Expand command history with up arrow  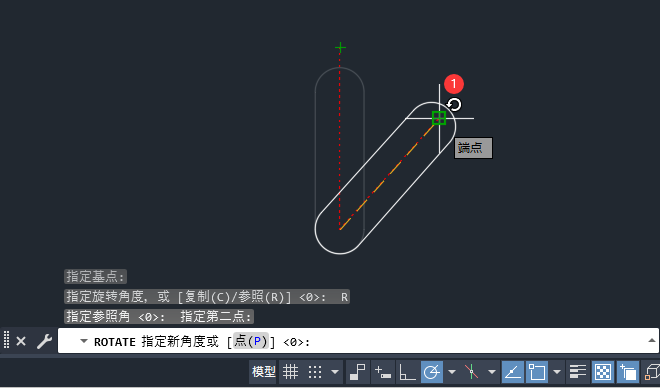point(652,340)
